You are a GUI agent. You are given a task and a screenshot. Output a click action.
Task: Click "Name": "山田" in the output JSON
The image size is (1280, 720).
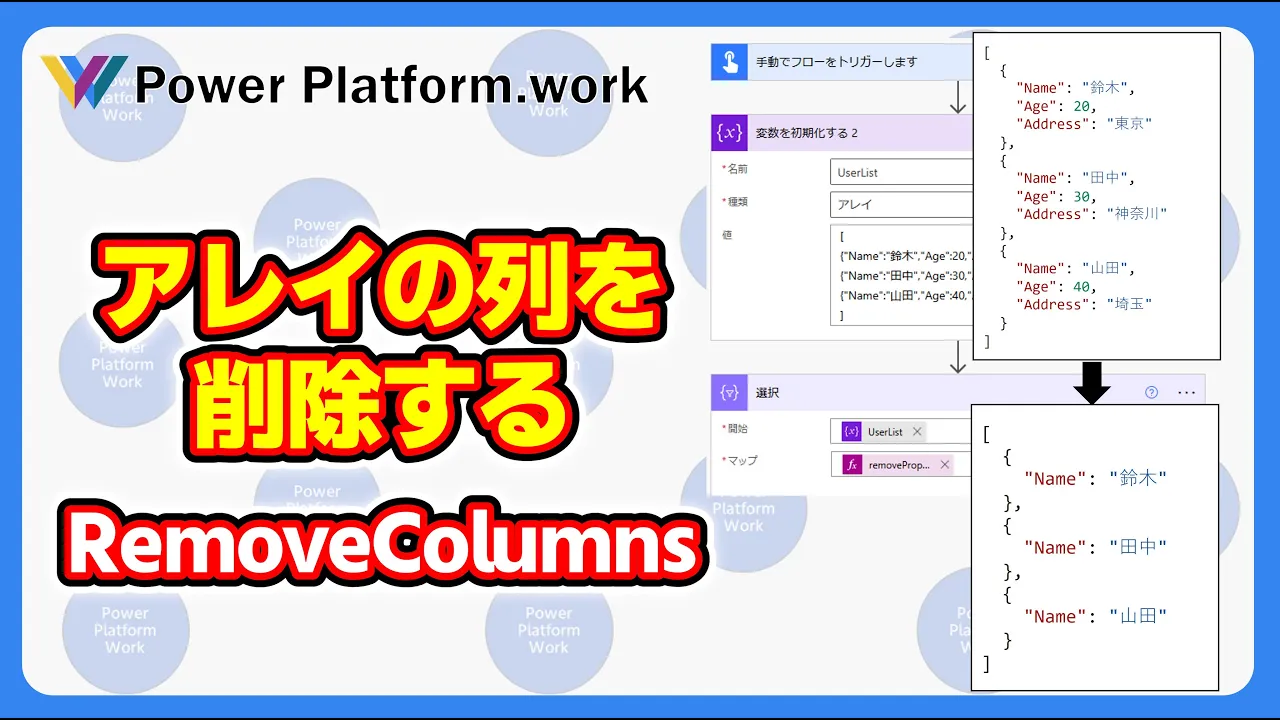(x=1096, y=617)
